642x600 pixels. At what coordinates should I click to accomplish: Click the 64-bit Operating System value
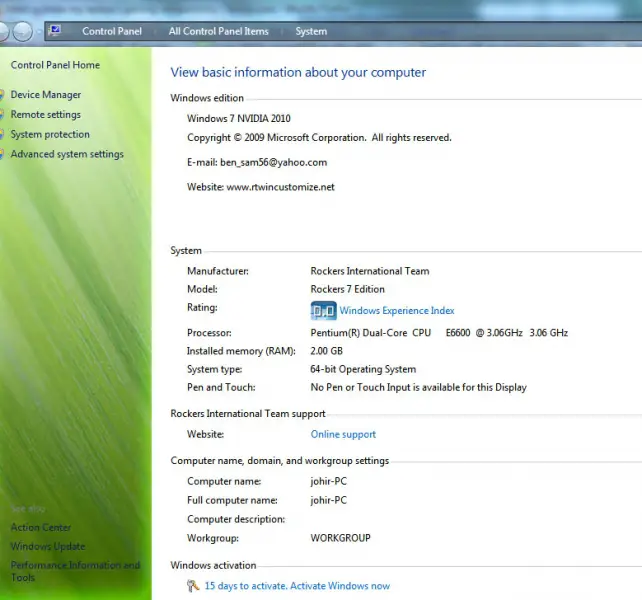click(x=363, y=369)
